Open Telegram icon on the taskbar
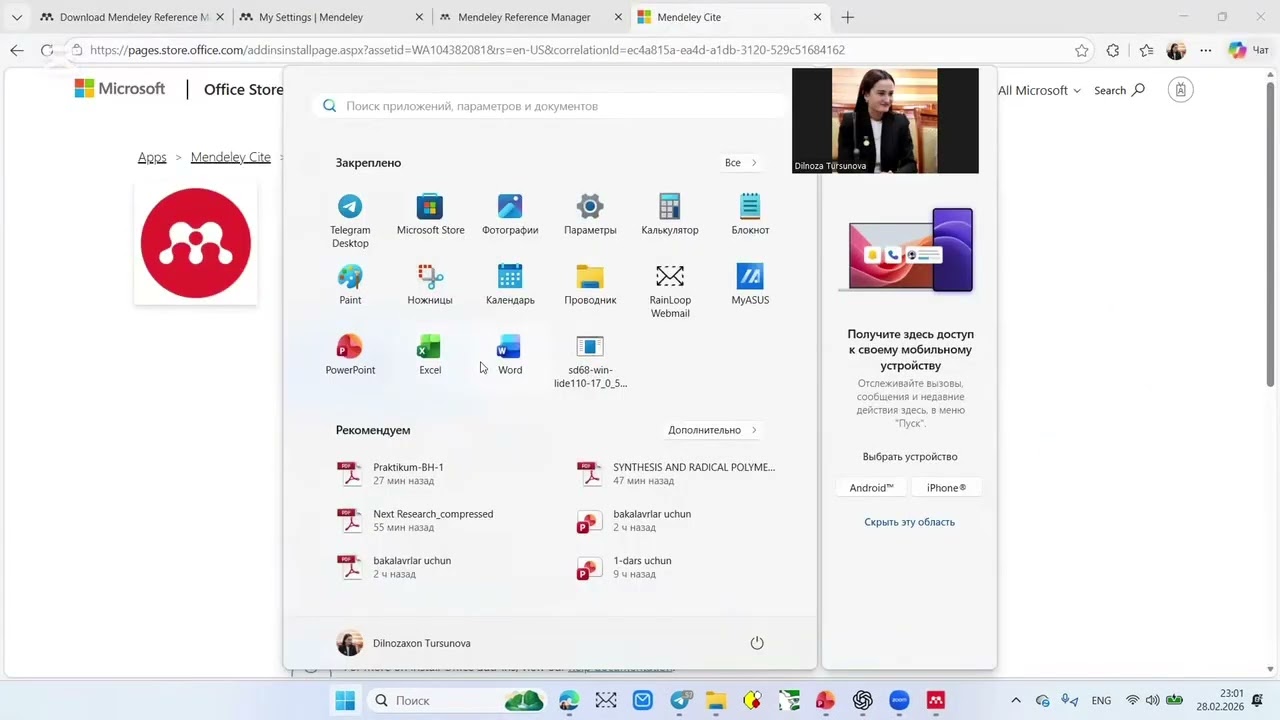This screenshot has height=720, width=1280. point(680,701)
